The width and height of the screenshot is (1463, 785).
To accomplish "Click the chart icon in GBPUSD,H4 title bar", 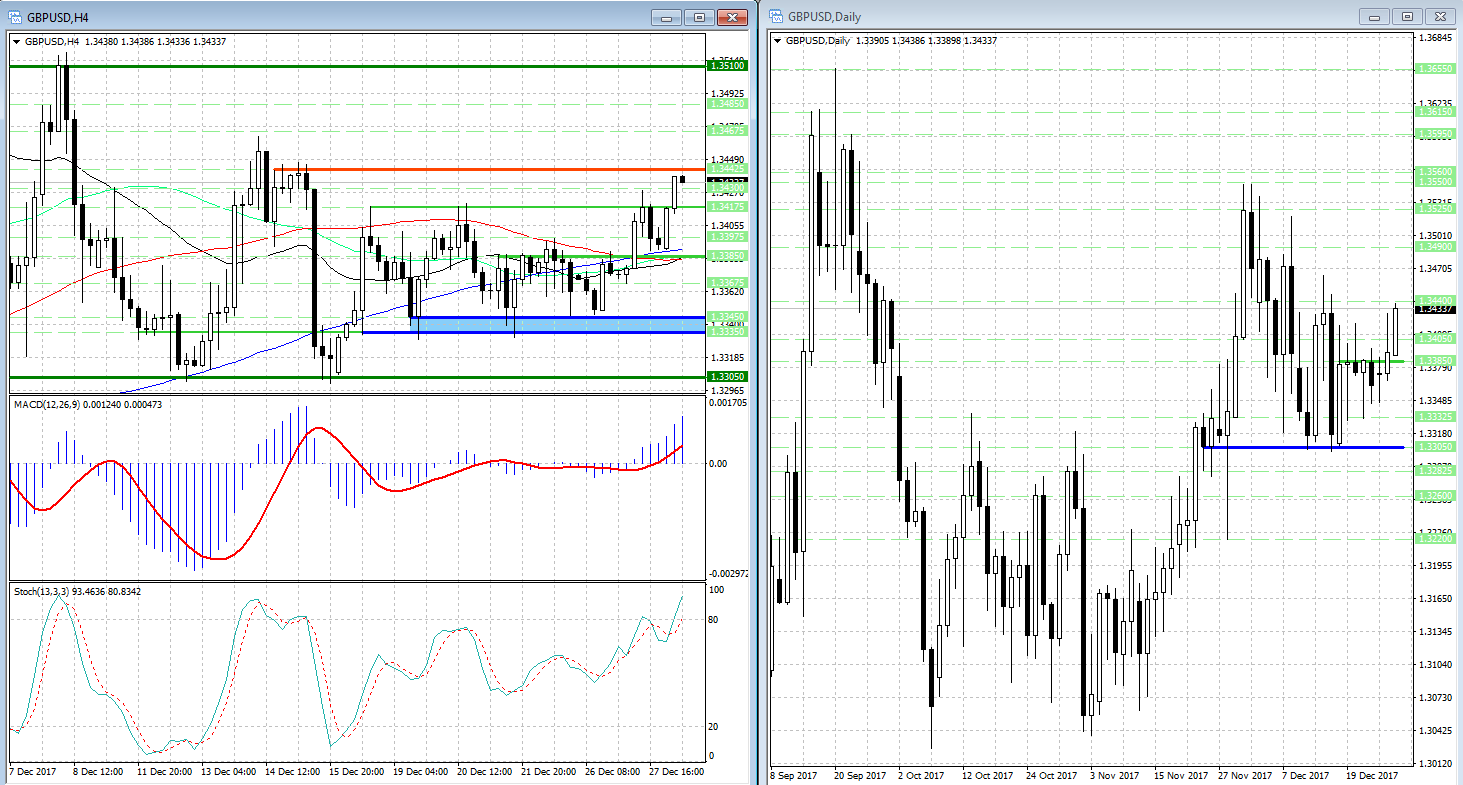I will 15,16.
